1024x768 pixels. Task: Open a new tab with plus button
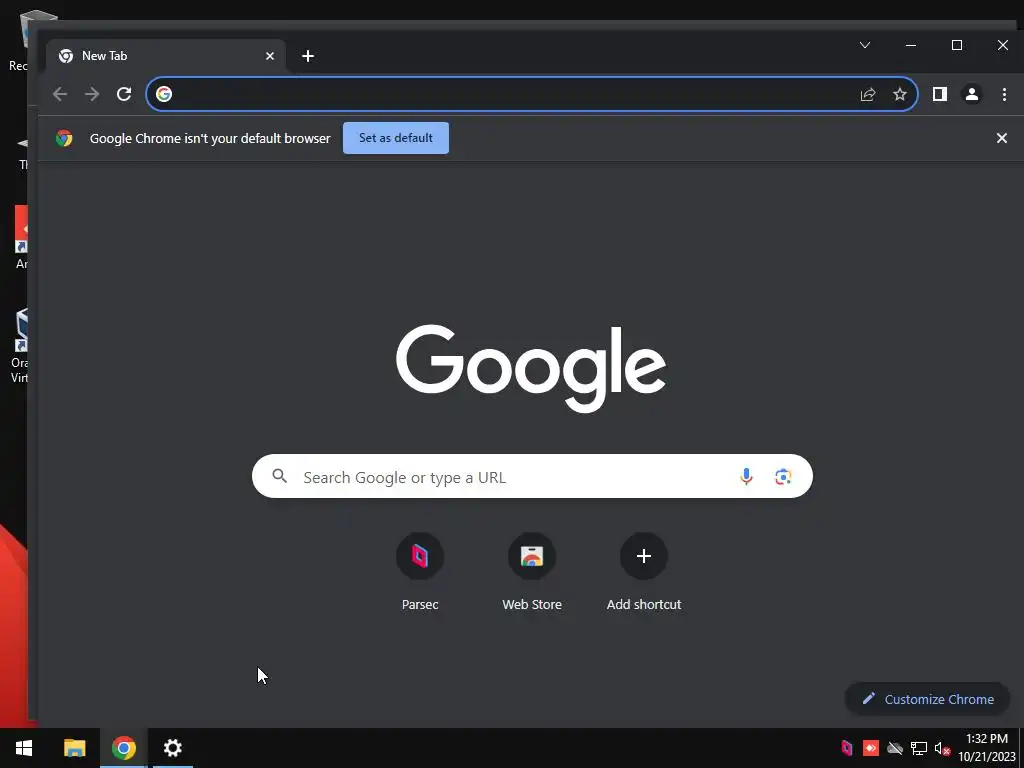(x=308, y=56)
